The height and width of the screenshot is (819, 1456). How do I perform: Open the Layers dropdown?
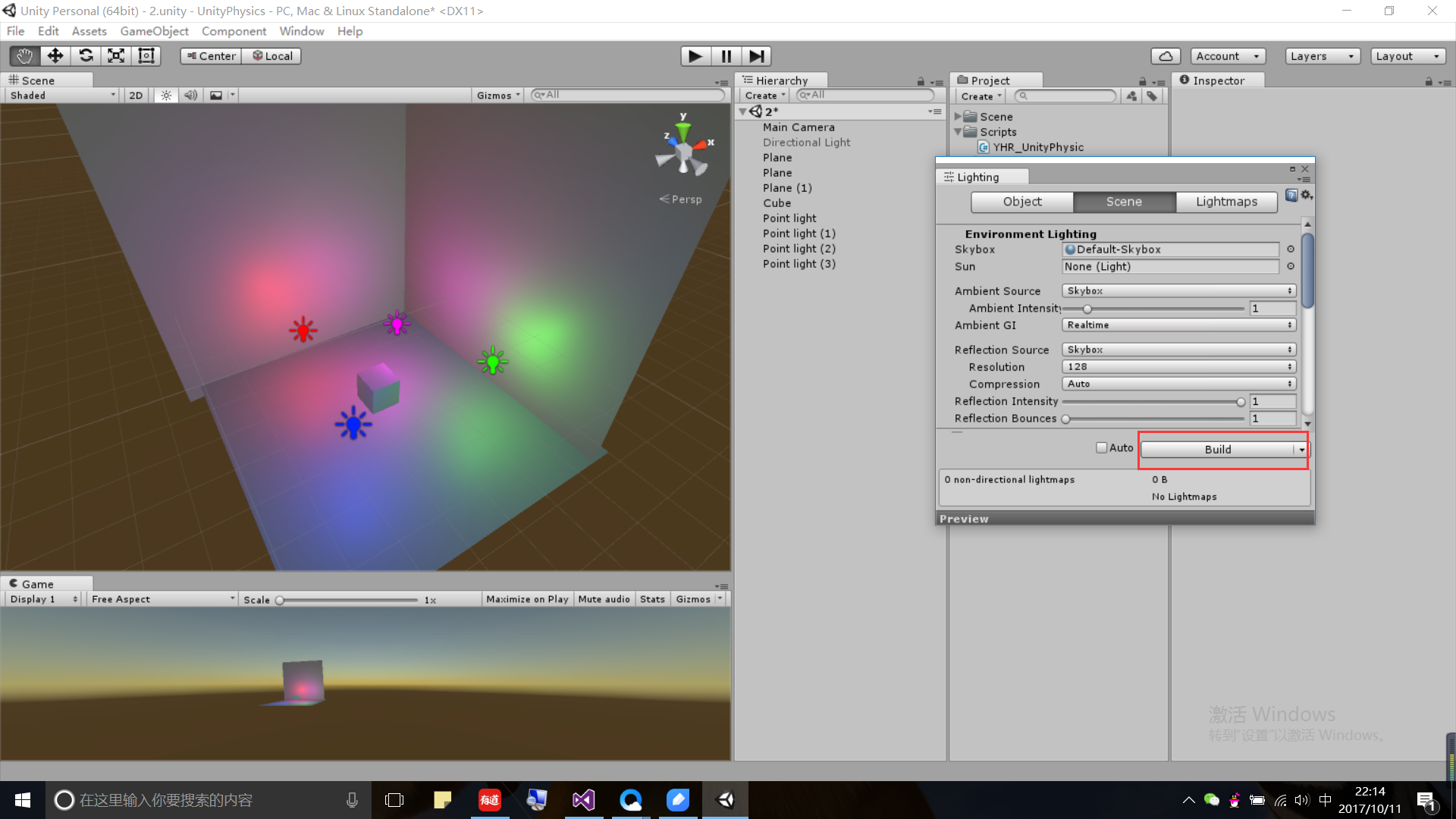(x=1322, y=56)
